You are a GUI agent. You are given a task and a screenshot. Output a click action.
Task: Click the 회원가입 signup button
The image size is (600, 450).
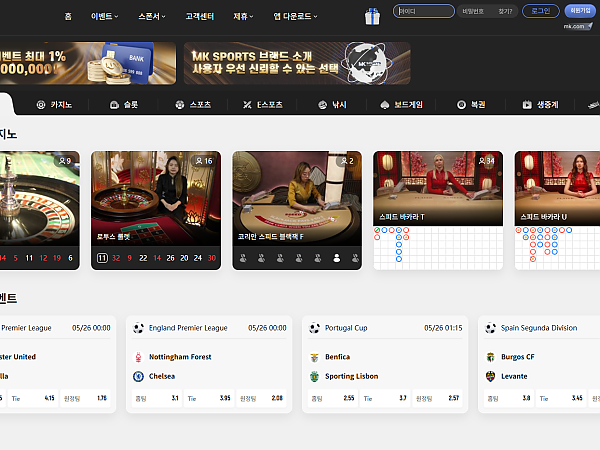pyautogui.click(x=580, y=11)
